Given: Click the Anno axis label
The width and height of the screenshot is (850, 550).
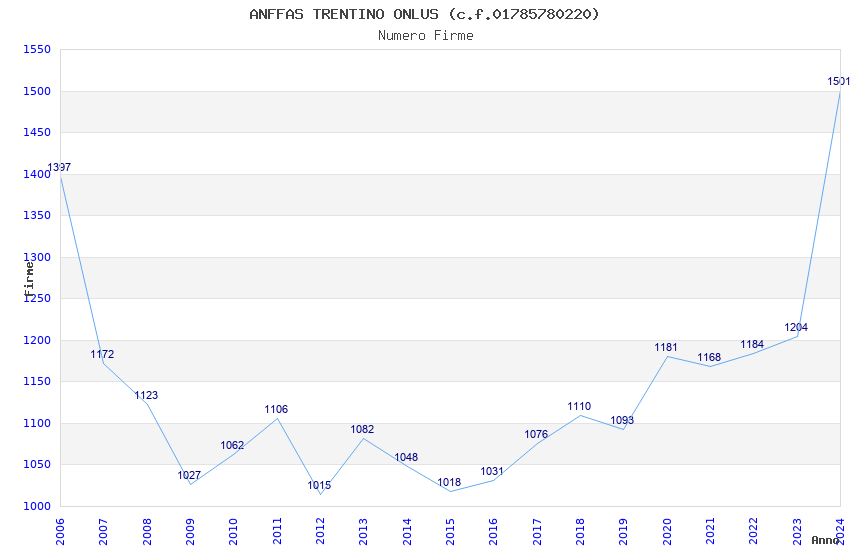Looking at the screenshot, I should (x=825, y=540).
